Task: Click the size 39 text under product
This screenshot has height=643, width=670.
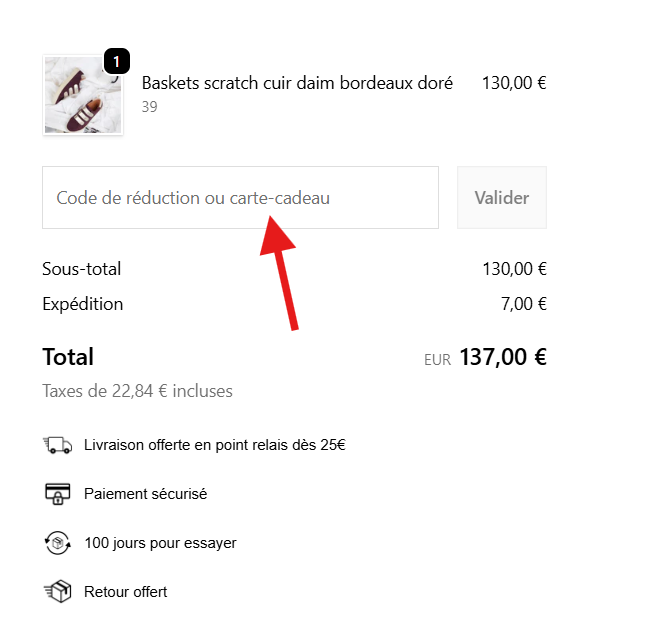Action: [149, 107]
